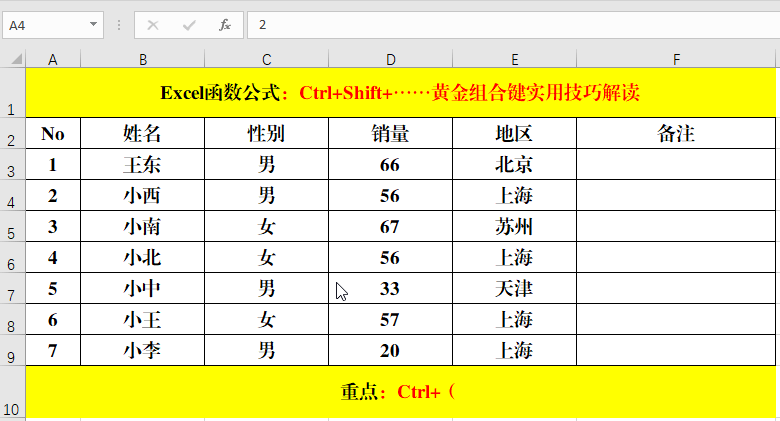The width and height of the screenshot is (780, 421).
Task: Select the cell containing 小南
Action: 142,226
